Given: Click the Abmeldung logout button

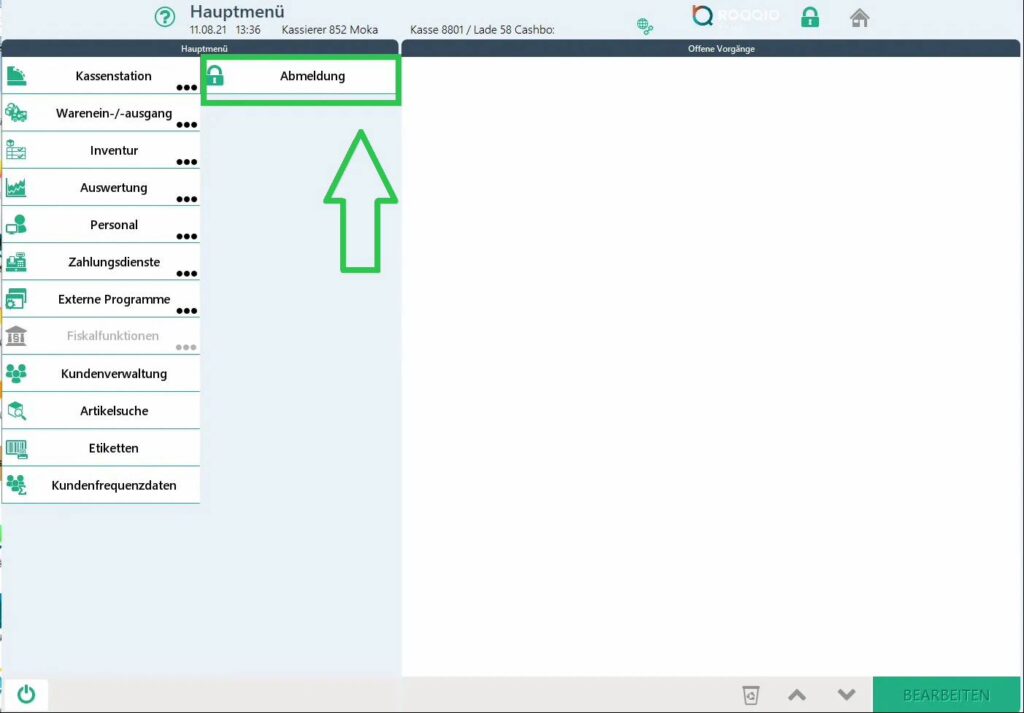Looking at the screenshot, I should pyautogui.click(x=311, y=76).
